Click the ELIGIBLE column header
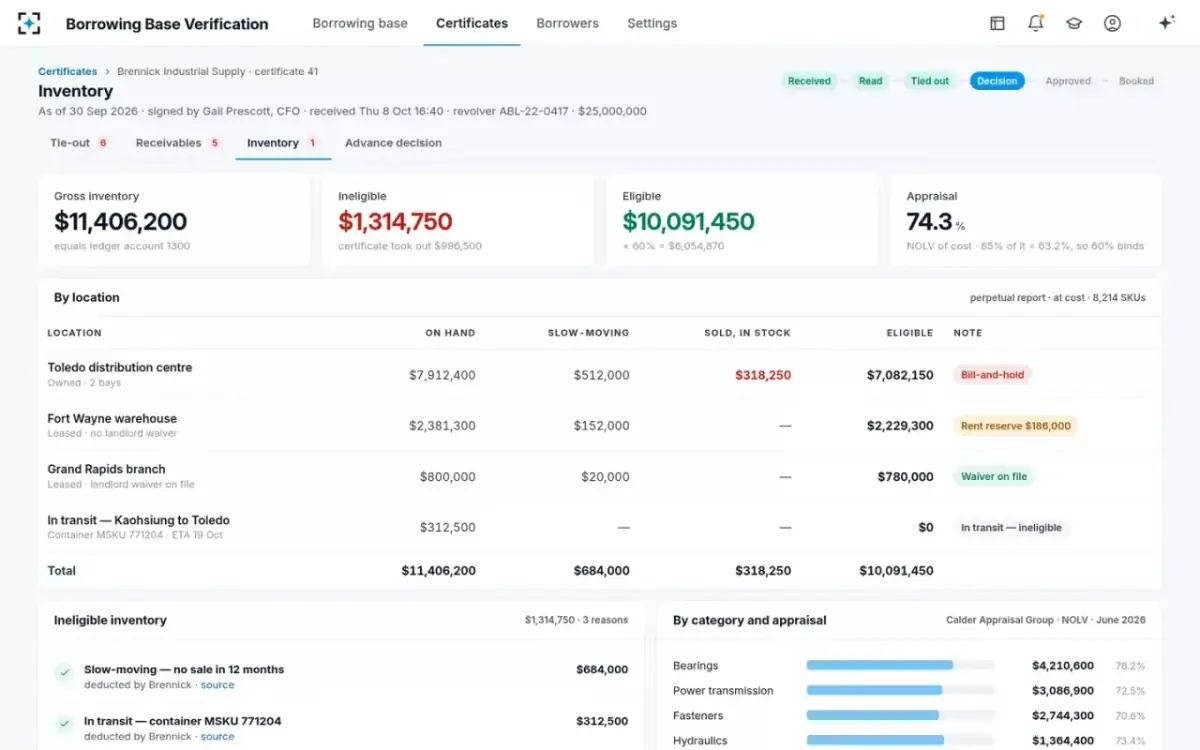The image size is (1200, 750). coord(910,333)
